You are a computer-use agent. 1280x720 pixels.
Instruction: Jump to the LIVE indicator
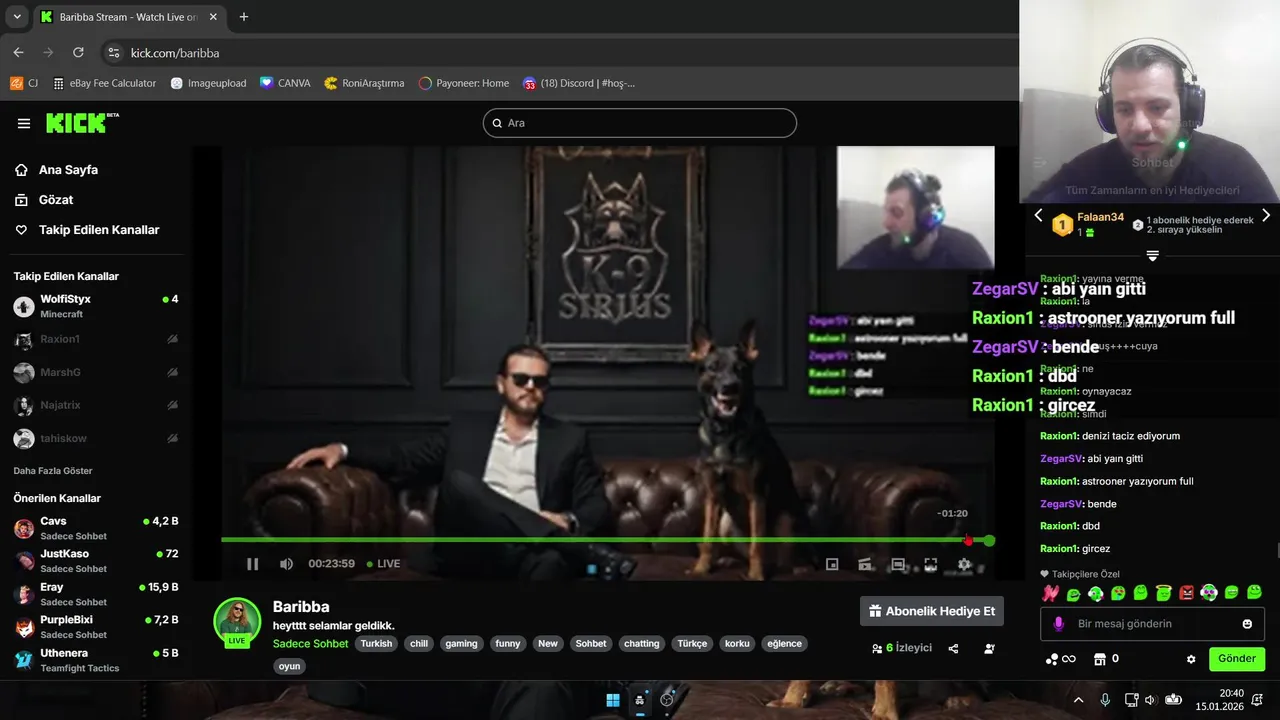point(384,564)
